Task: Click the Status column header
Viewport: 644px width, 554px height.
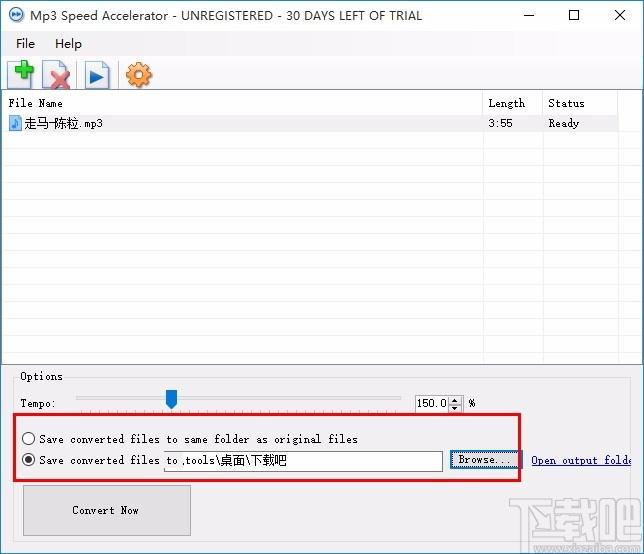Action: pos(580,103)
